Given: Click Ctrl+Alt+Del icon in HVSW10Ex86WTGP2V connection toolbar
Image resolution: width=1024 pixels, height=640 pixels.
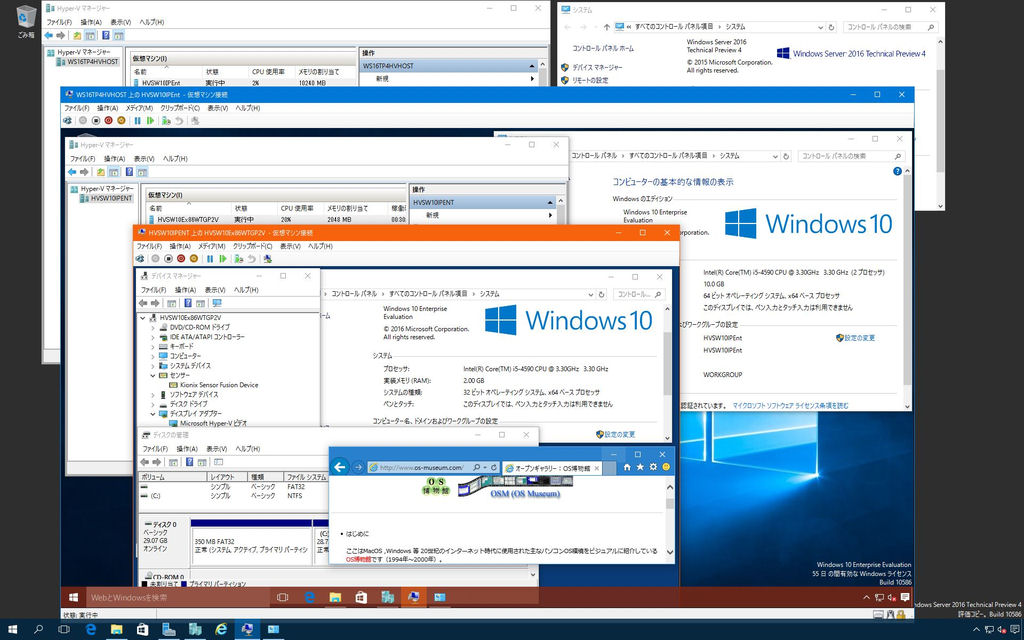Looking at the screenshot, I should (140, 259).
